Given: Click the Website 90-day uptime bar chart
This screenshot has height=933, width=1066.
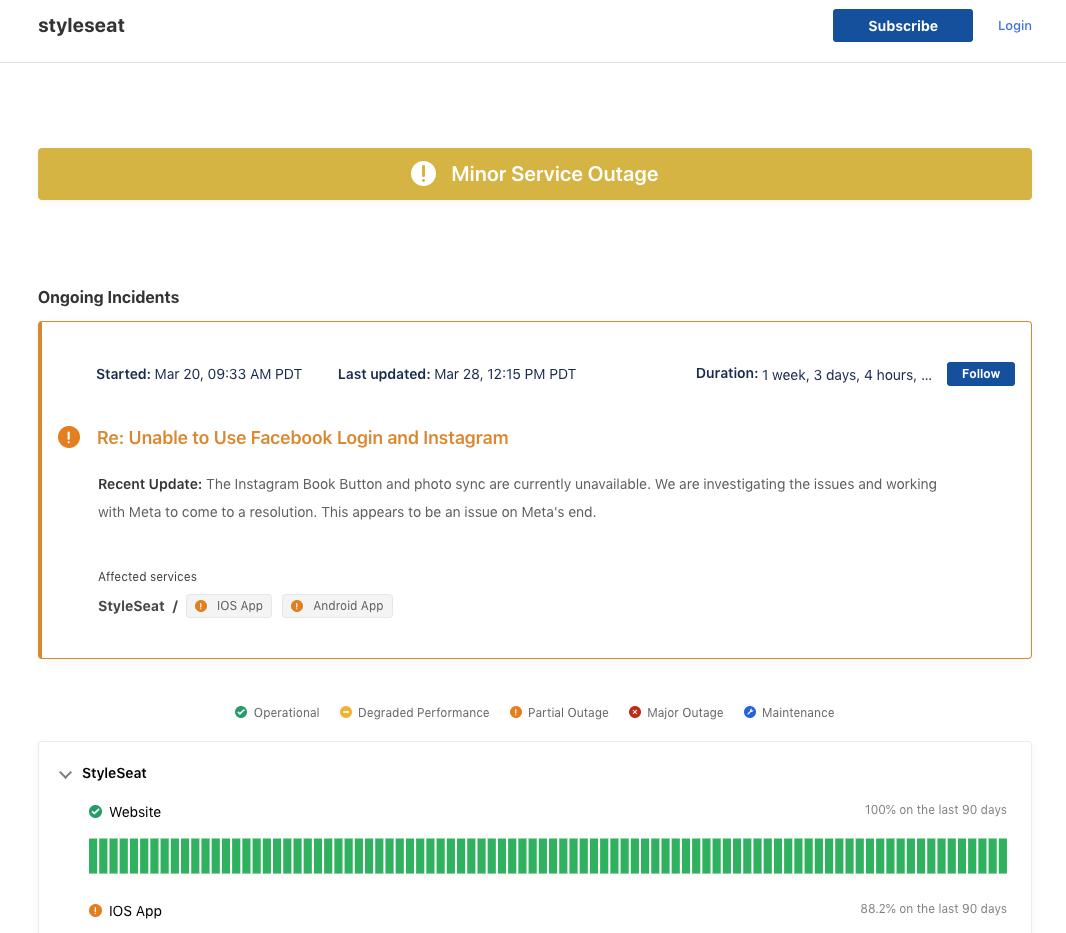Looking at the screenshot, I should click(x=547, y=855).
